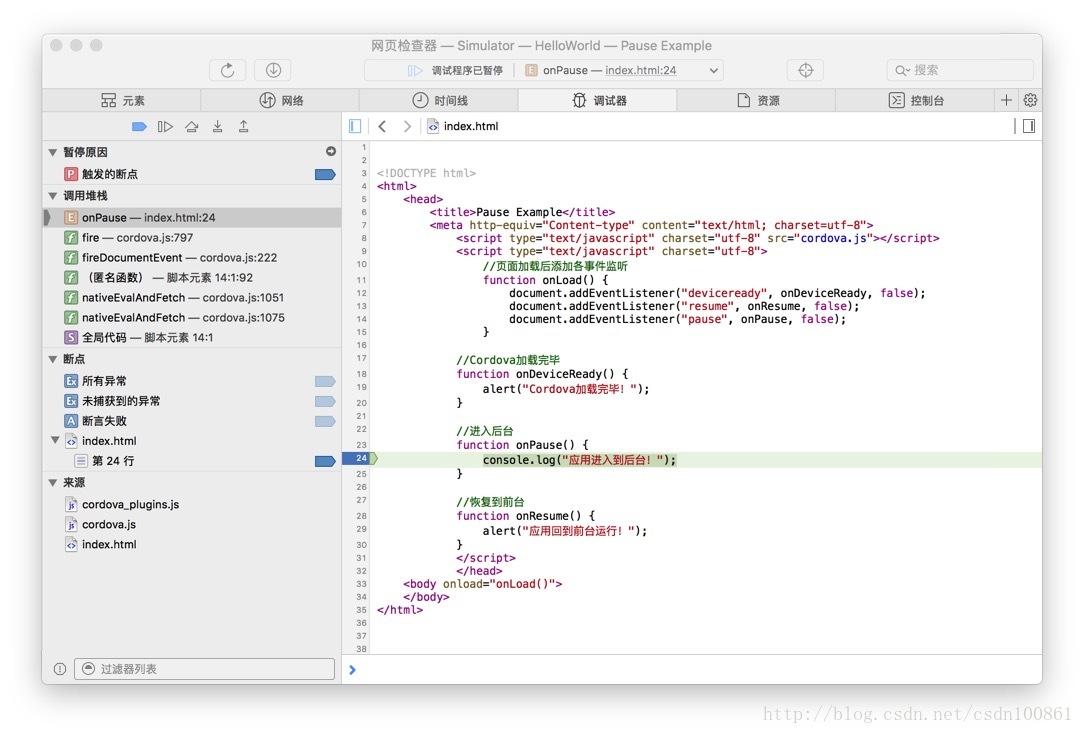This screenshot has height=734, width=1084.
Task: Reload the inspected page
Action: pyautogui.click(x=227, y=70)
